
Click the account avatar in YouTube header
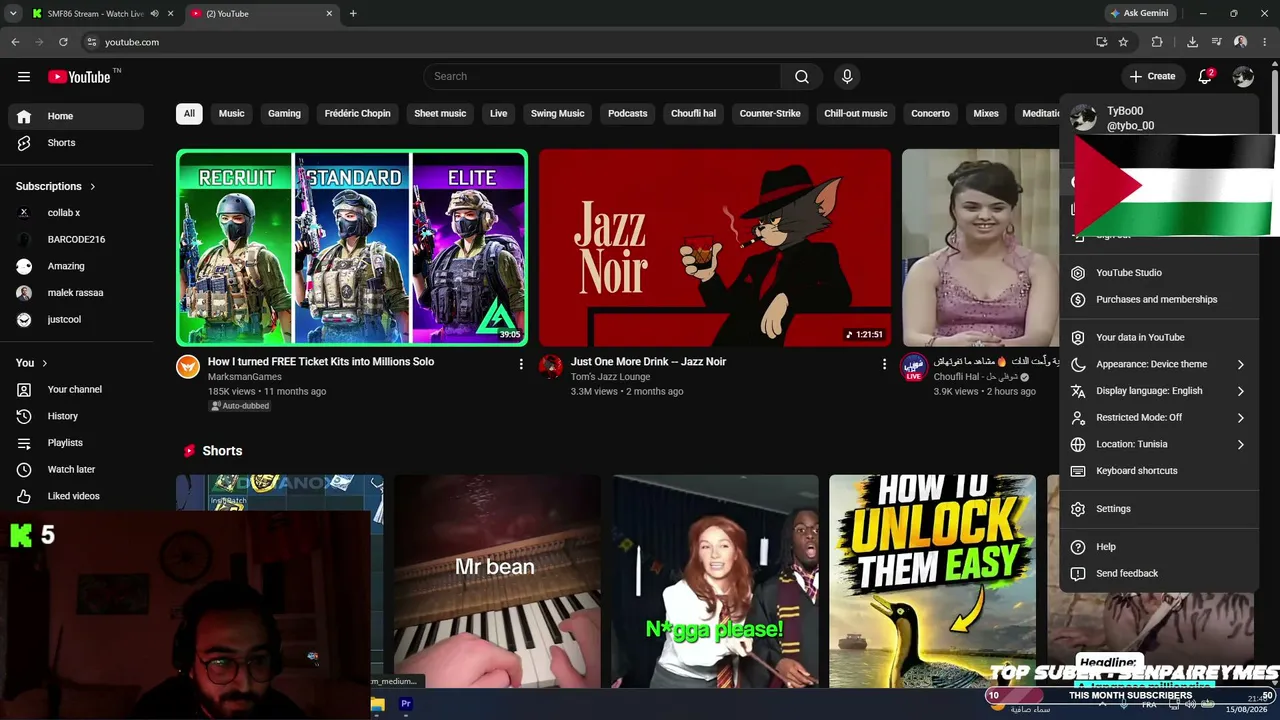[1243, 77]
